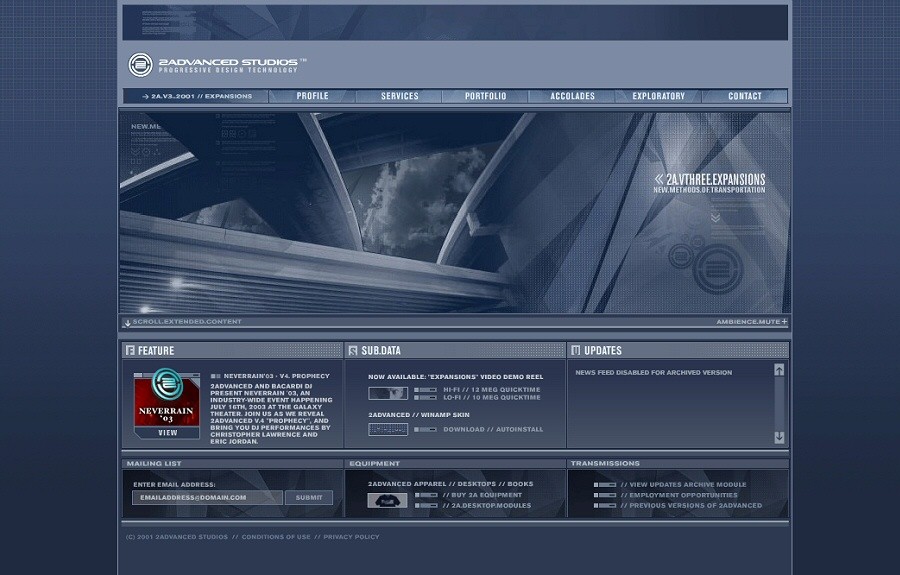
Task: Click the Updates panel up arrow
Action: [779, 370]
